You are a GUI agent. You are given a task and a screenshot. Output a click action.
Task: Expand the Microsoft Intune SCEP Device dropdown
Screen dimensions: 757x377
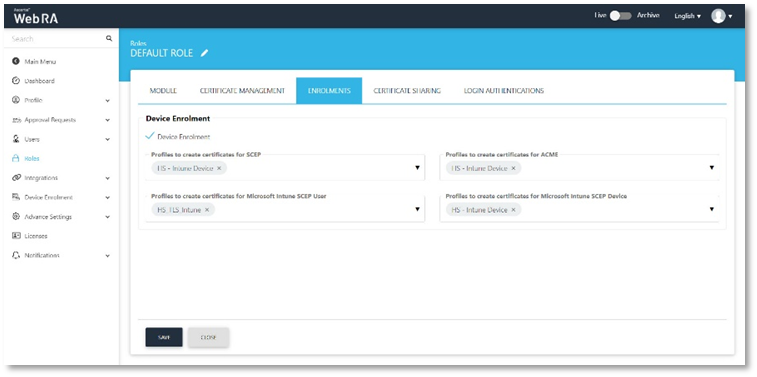pos(712,209)
